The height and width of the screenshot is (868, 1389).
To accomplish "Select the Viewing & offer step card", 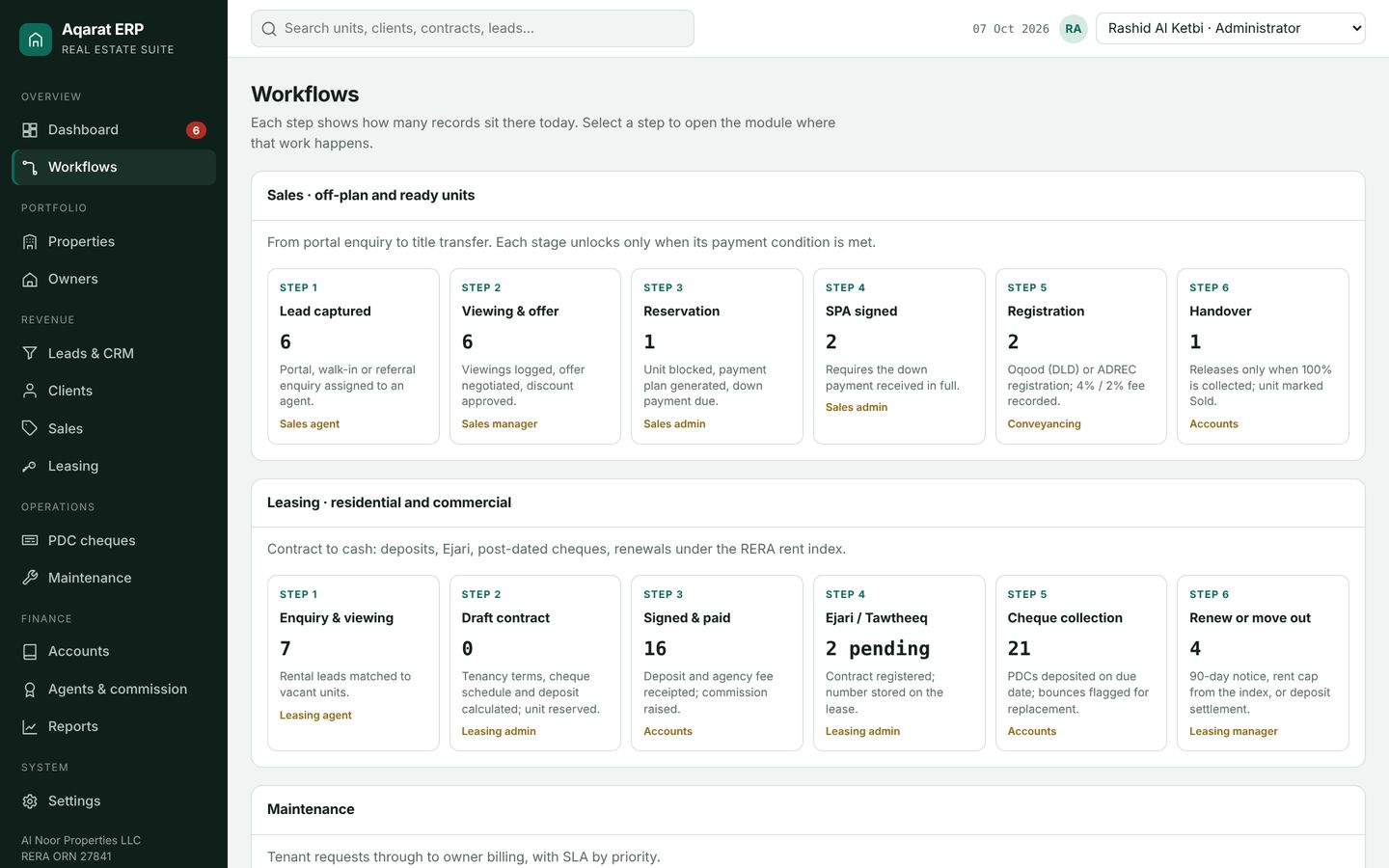I will tap(535, 356).
